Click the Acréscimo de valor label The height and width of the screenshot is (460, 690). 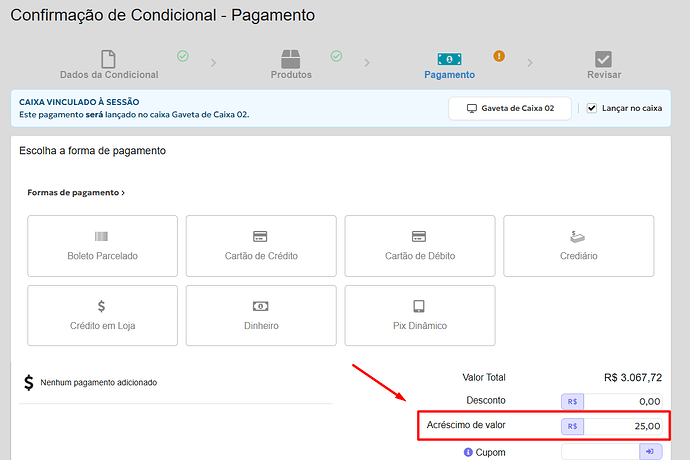point(466,425)
